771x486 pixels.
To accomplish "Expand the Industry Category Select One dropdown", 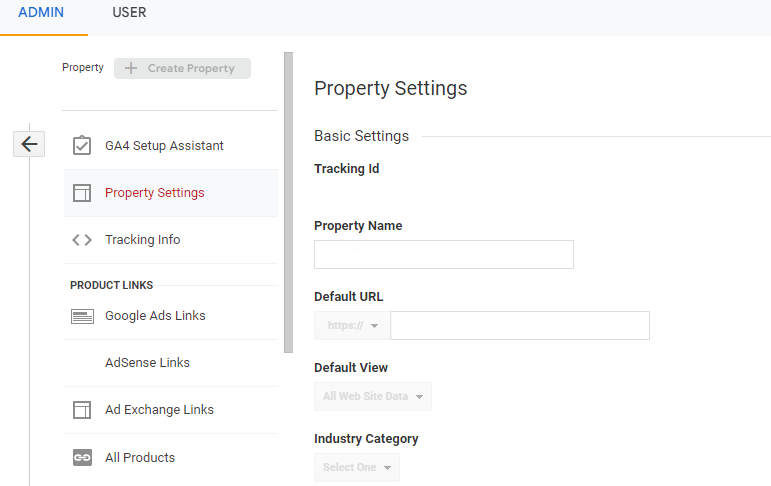I will (x=357, y=467).
